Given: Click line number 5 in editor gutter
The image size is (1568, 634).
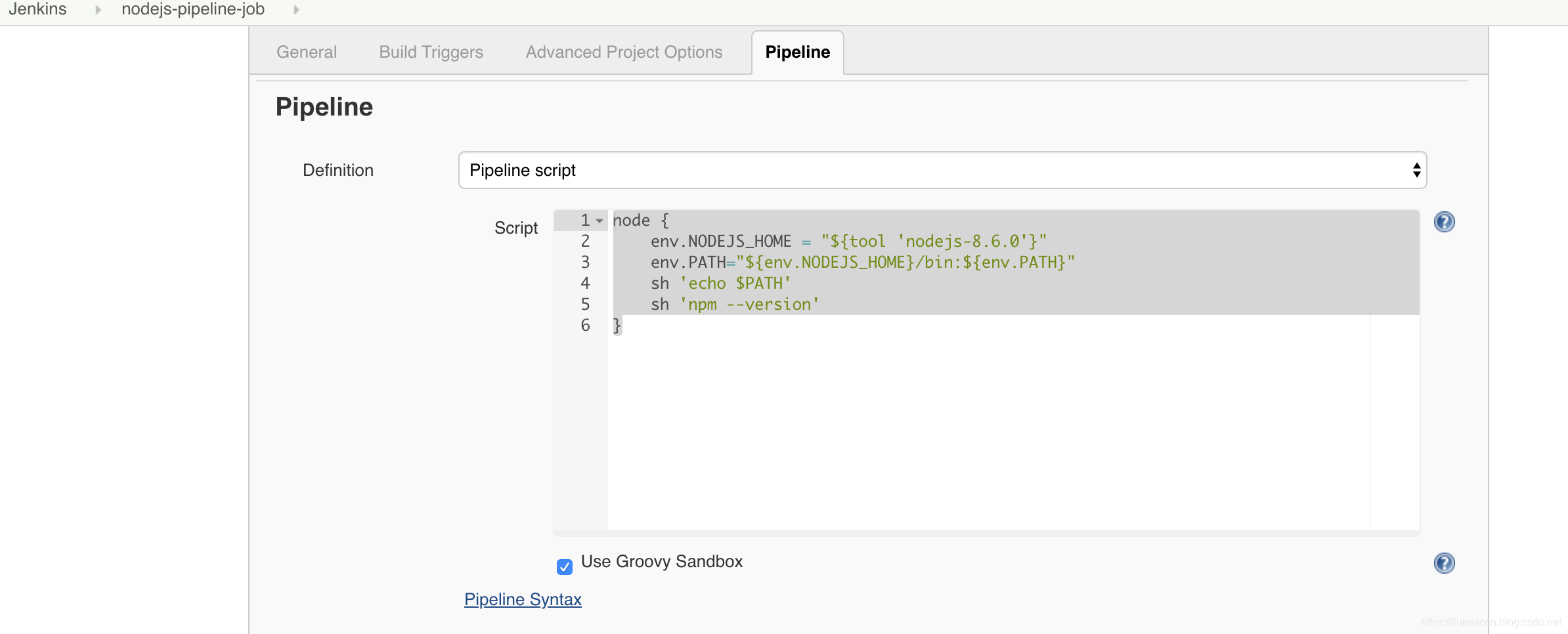Looking at the screenshot, I should pos(585,305).
